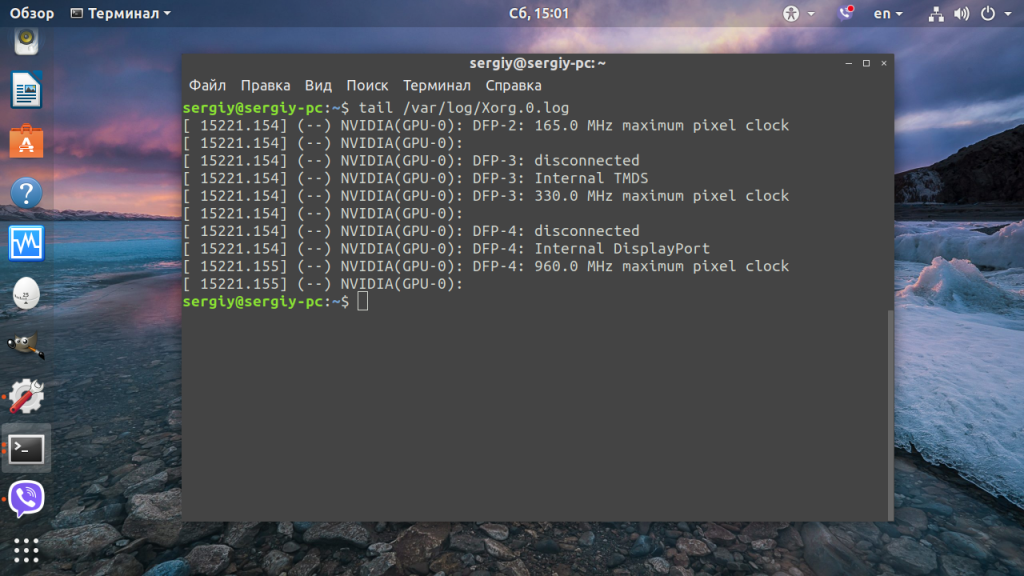Open Viber from the dock
Viewport: 1024px width, 576px height.
[26, 498]
